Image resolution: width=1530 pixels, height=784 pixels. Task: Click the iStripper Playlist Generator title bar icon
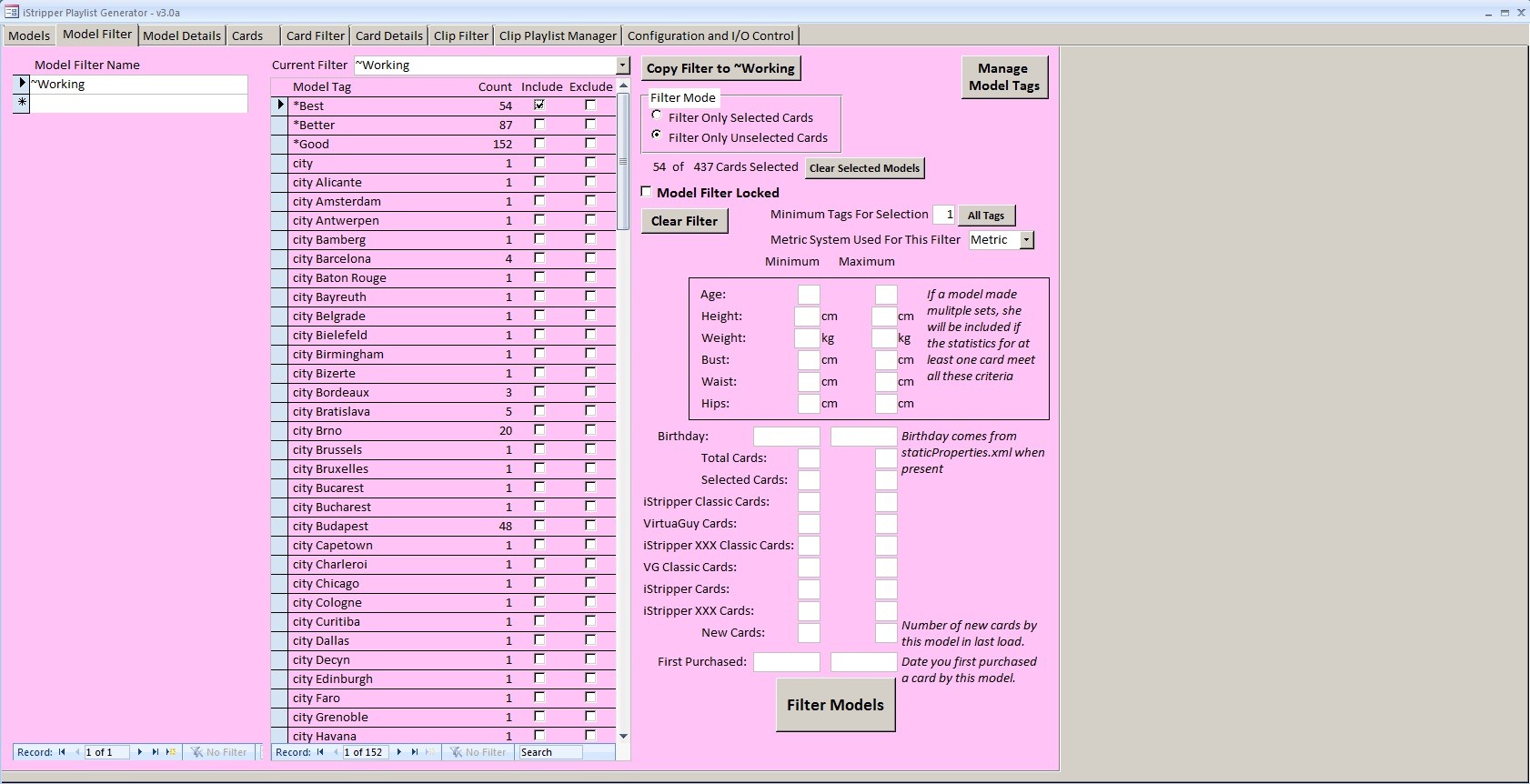(11, 12)
